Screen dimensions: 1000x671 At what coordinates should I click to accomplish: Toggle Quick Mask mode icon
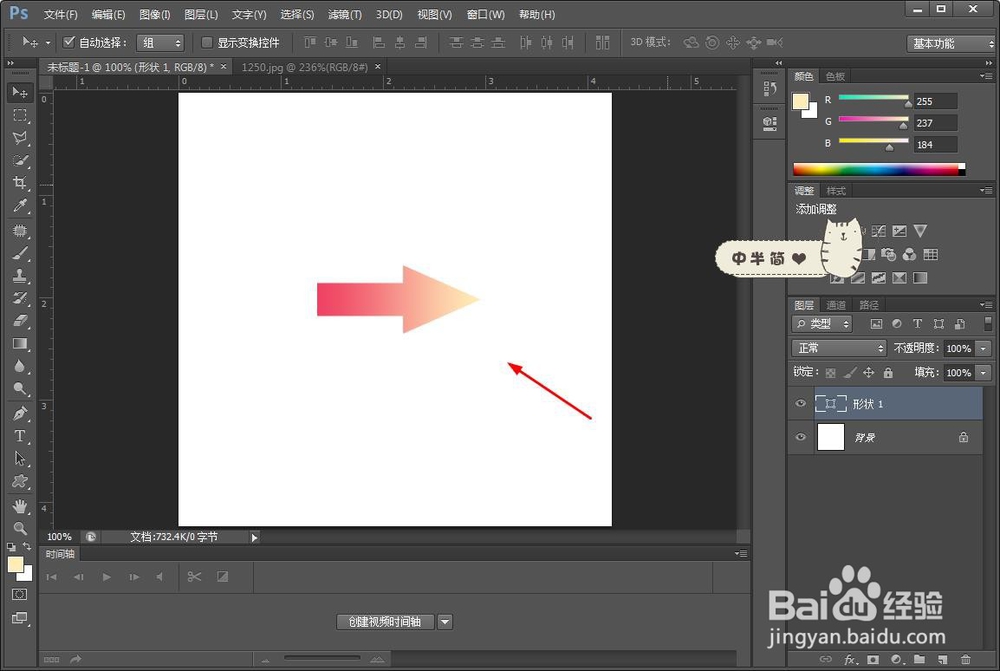pyautogui.click(x=20, y=594)
